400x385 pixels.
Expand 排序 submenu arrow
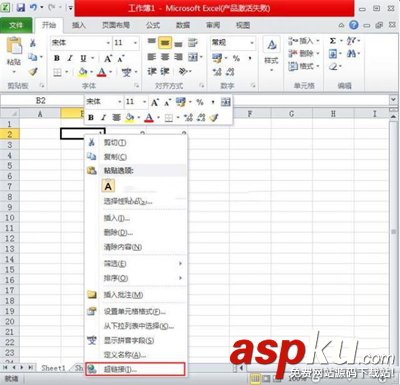pyautogui.click(x=180, y=278)
